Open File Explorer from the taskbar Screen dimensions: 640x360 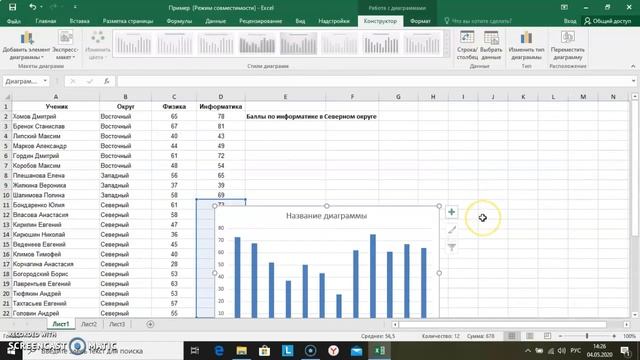click(242, 351)
